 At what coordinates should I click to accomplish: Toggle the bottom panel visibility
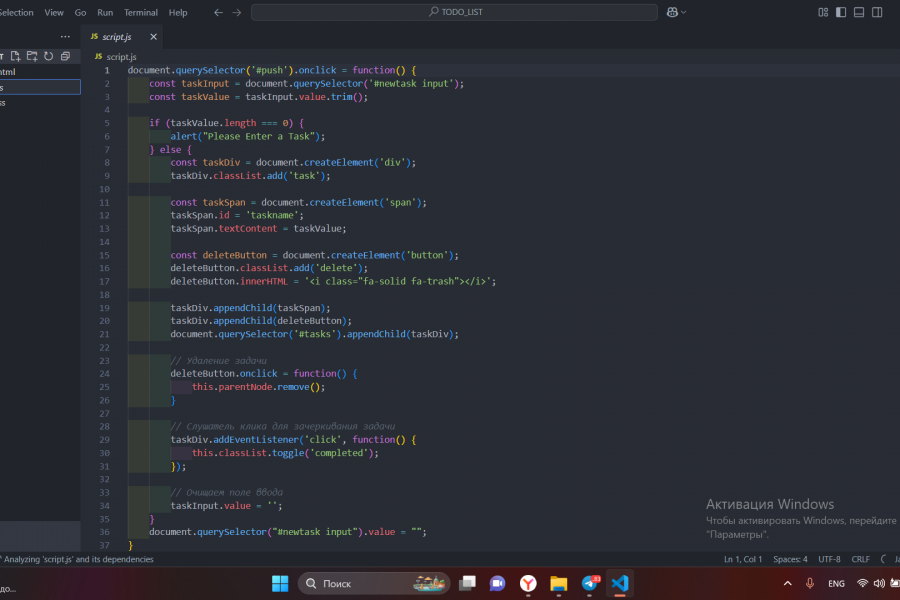tap(859, 12)
